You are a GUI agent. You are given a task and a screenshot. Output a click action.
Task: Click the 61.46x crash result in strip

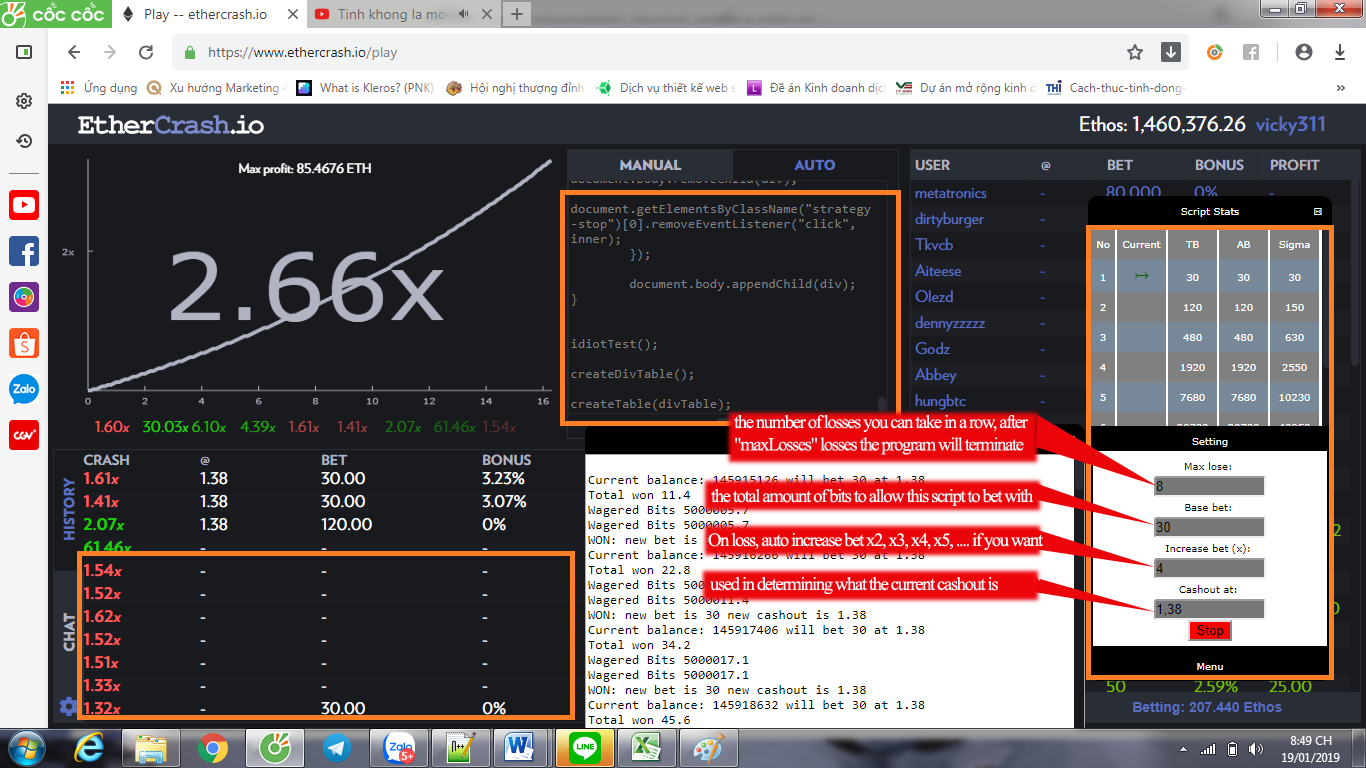click(454, 427)
